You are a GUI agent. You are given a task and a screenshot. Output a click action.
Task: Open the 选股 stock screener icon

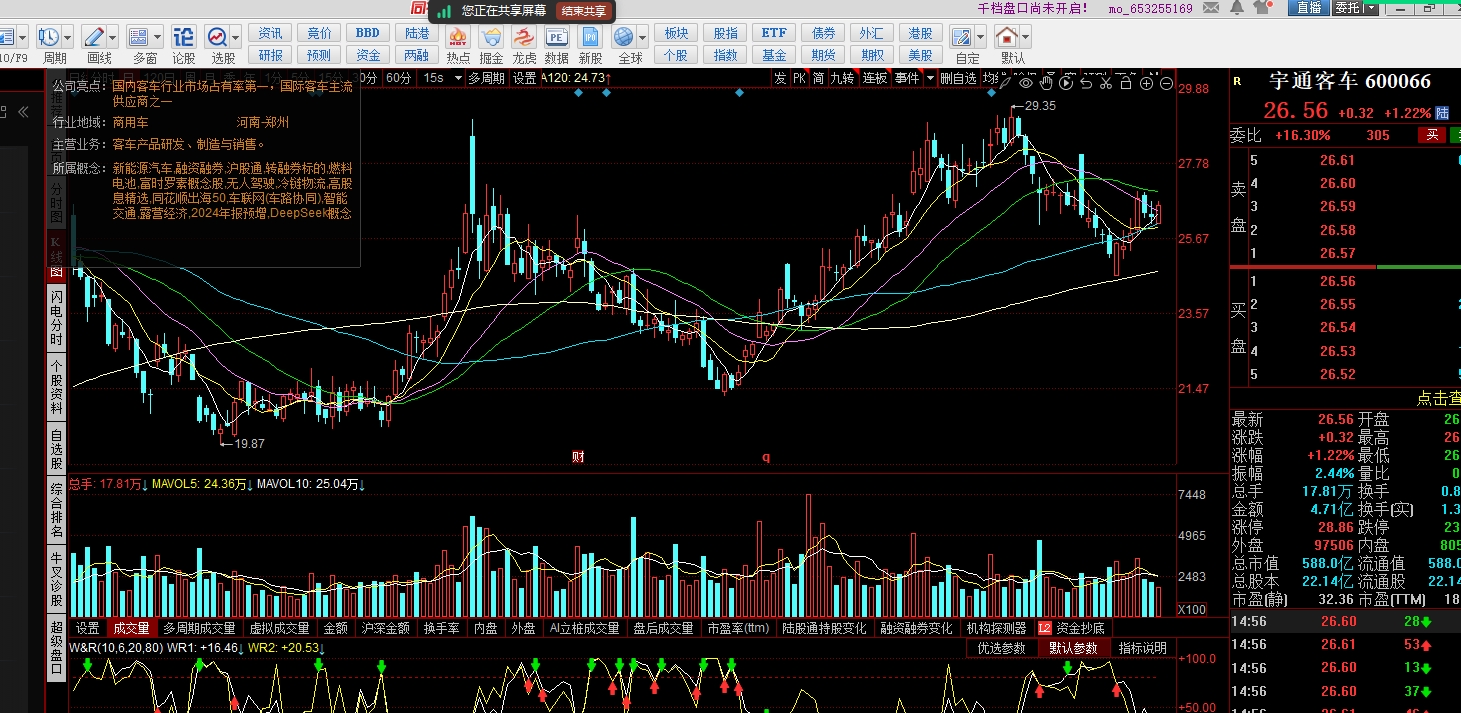click(218, 38)
